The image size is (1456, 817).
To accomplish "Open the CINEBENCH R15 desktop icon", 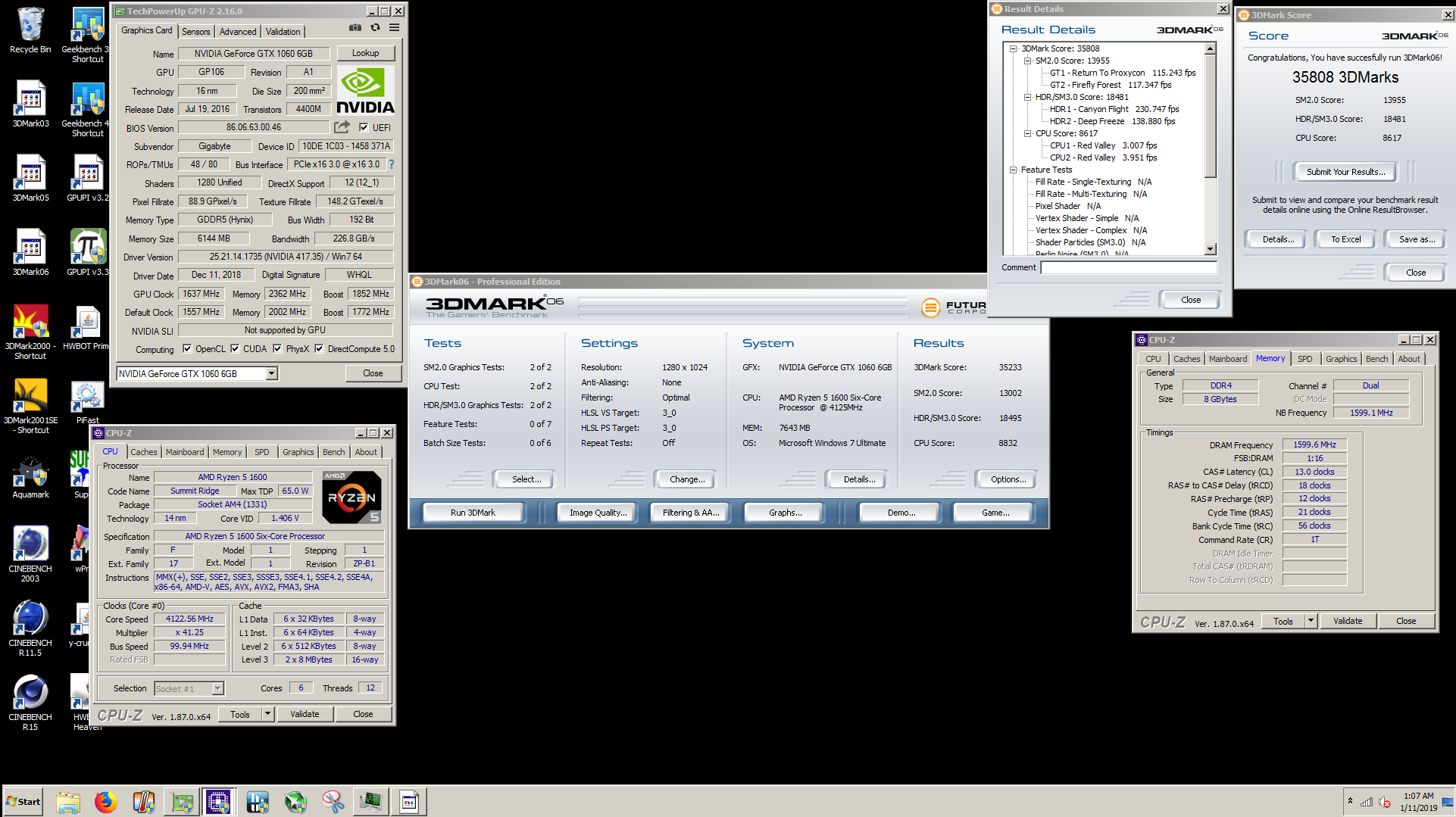I will (30, 703).
